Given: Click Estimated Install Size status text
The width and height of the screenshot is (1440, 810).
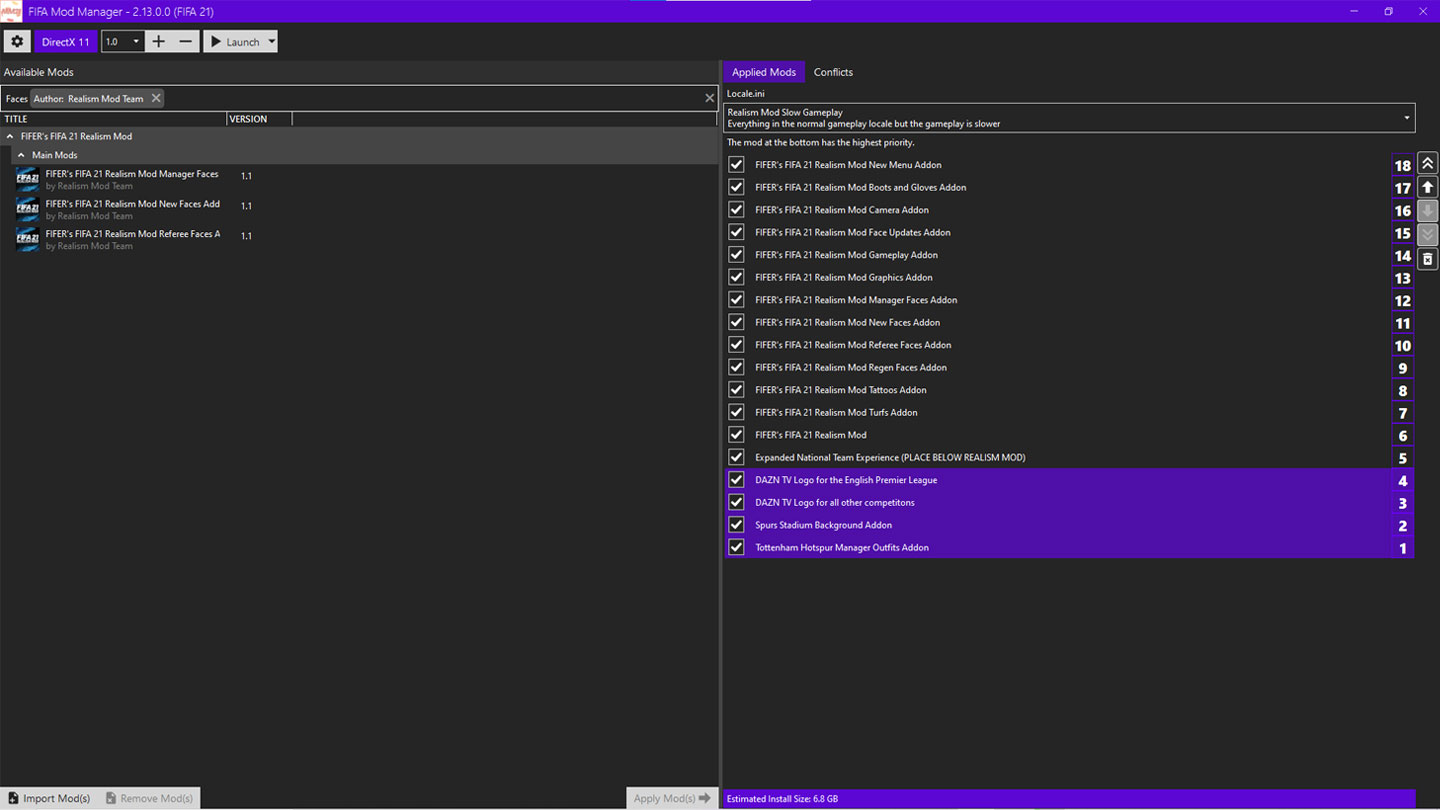Looking at the screenshot, I should (x=782, y=799).
